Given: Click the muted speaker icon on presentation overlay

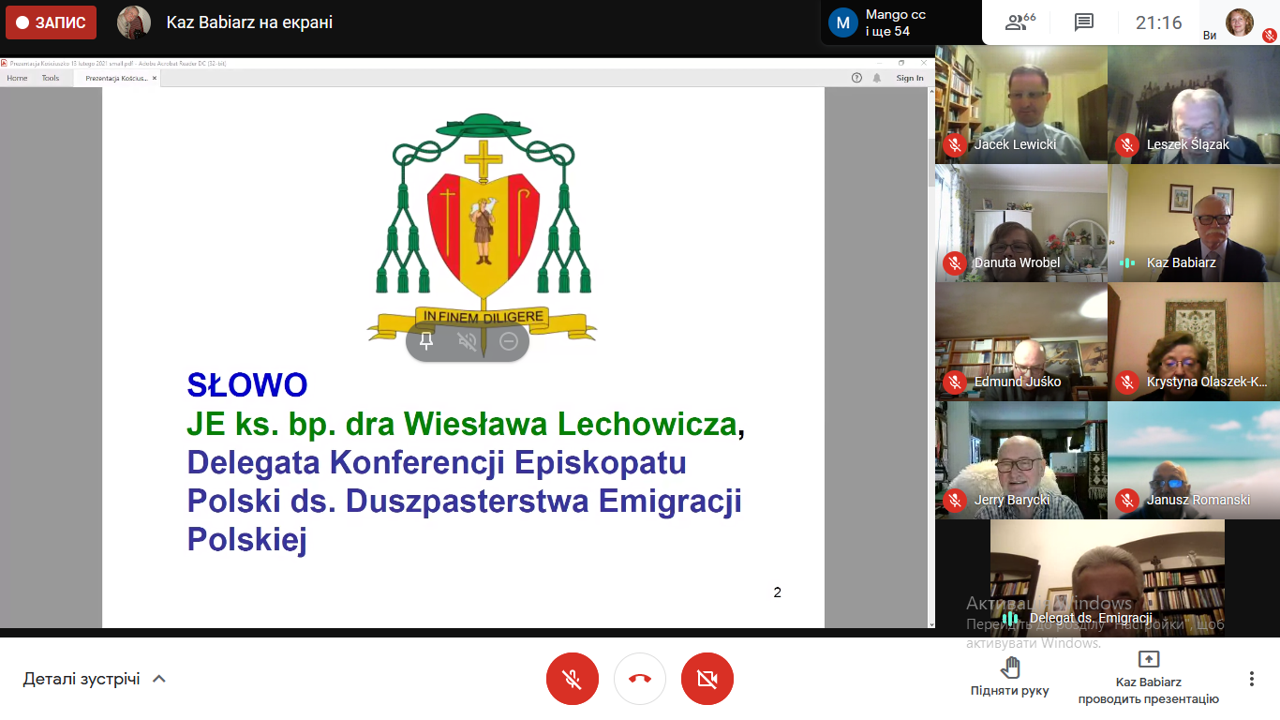Looking at the screenshot, I should [467, 341].
